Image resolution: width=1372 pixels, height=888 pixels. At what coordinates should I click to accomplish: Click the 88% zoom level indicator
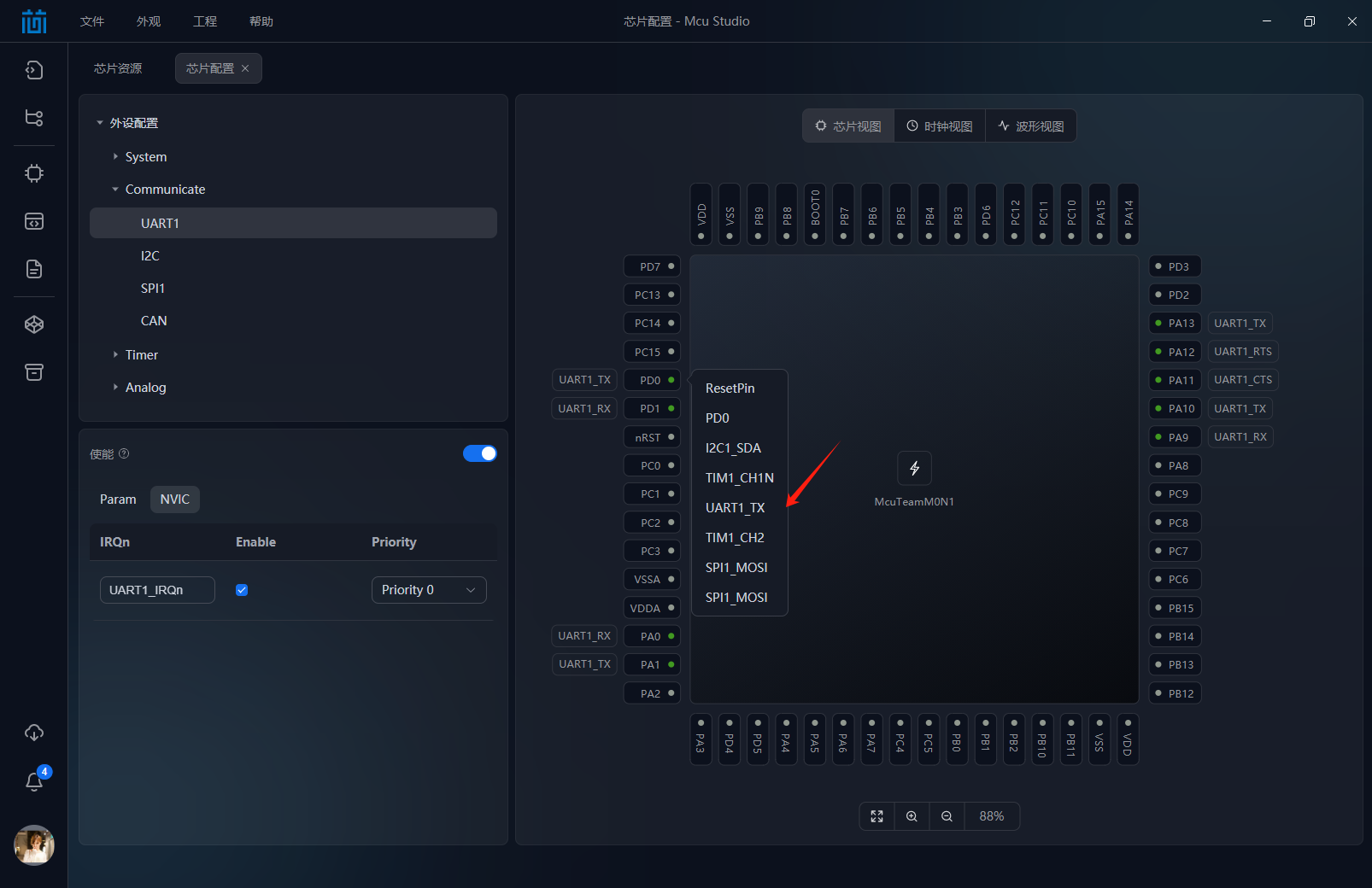[x=991, y=816]
